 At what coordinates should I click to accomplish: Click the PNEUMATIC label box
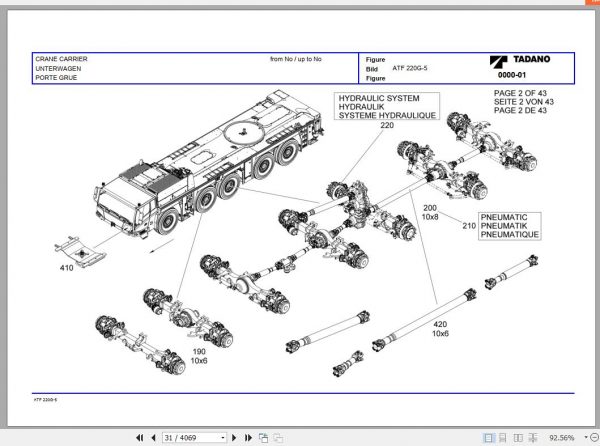[509, 226]
